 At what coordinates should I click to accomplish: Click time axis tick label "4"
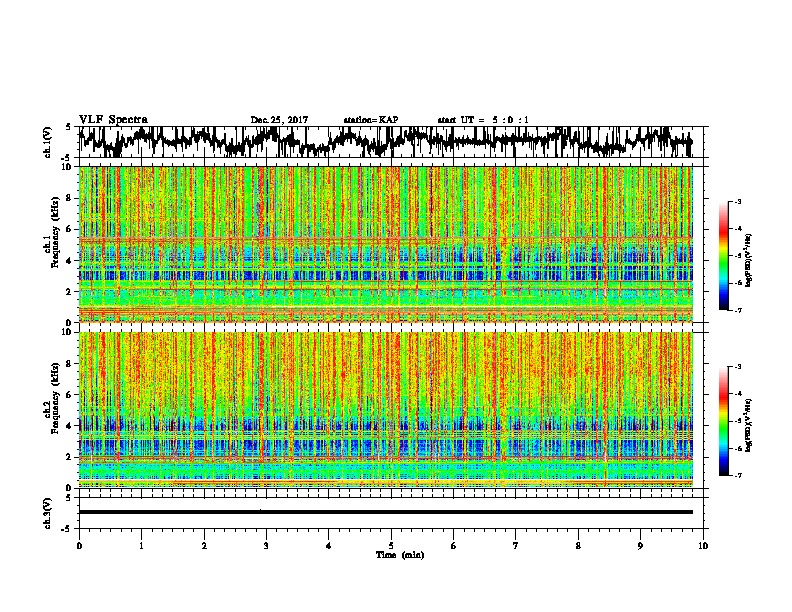329,546
